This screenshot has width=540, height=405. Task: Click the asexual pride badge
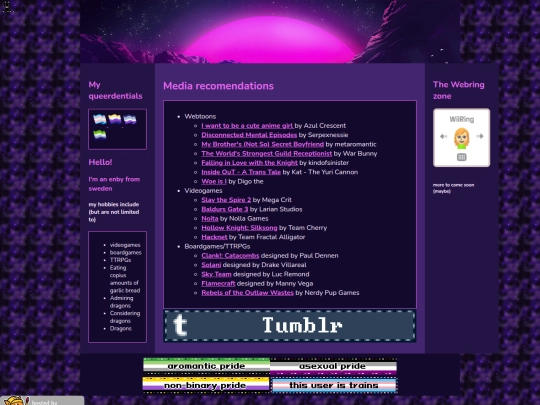click(x=333, y=366)
